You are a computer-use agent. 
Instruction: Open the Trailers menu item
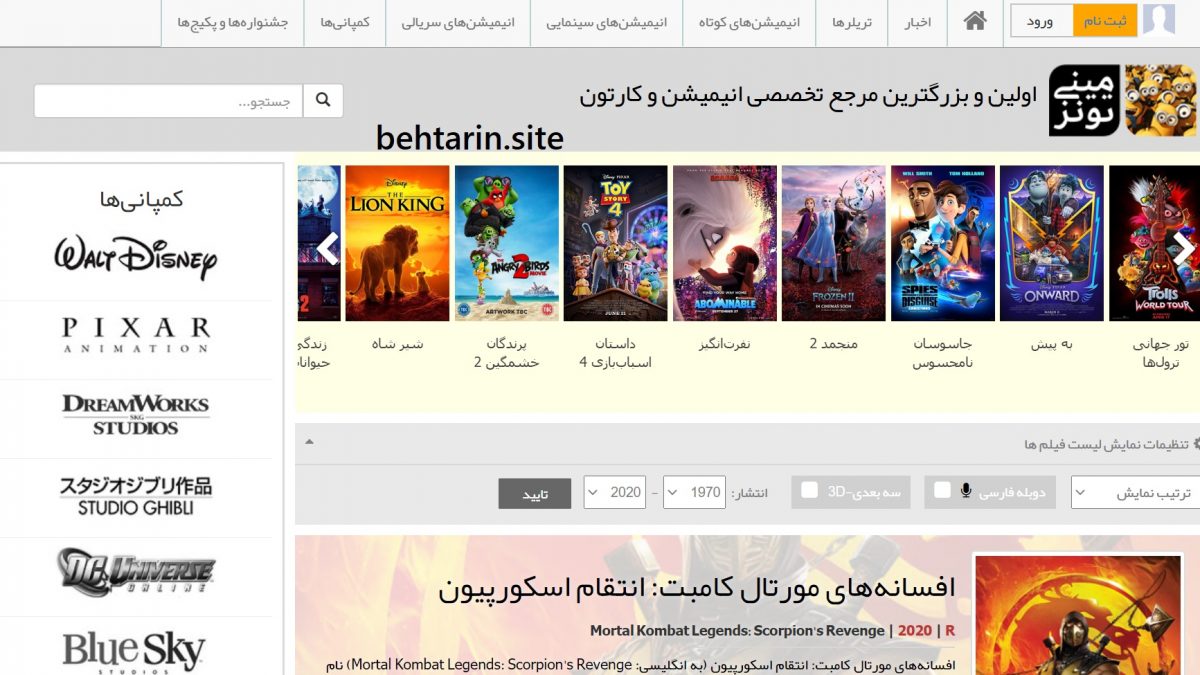[x=852, y=21]
